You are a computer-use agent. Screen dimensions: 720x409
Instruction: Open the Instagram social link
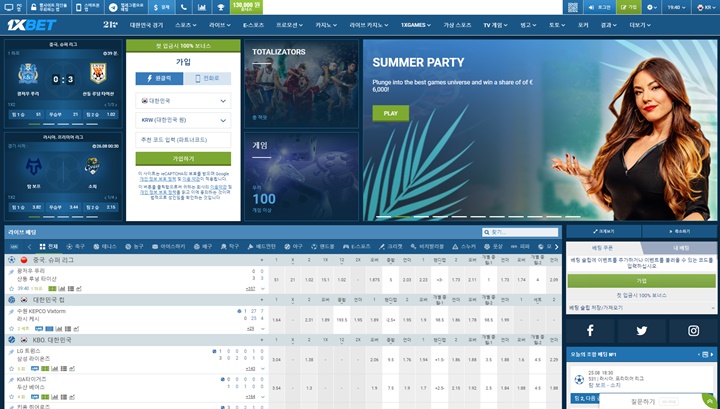693,331
